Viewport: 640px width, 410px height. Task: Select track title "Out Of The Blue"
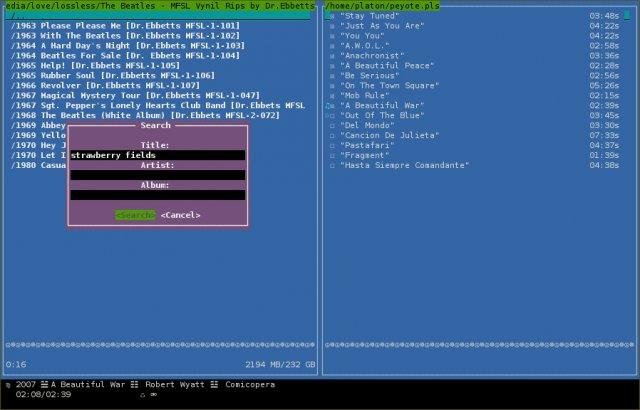pos(382,116)
